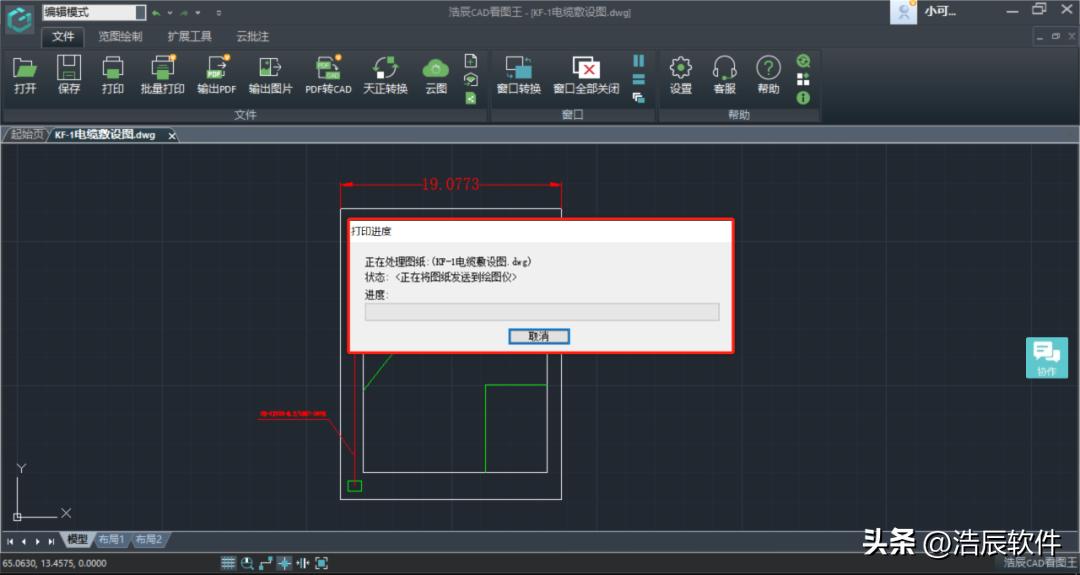Viewport: 1080px width, 575px height.
Task: Click the undo arrow in title bar
Action: coord(156,12)
